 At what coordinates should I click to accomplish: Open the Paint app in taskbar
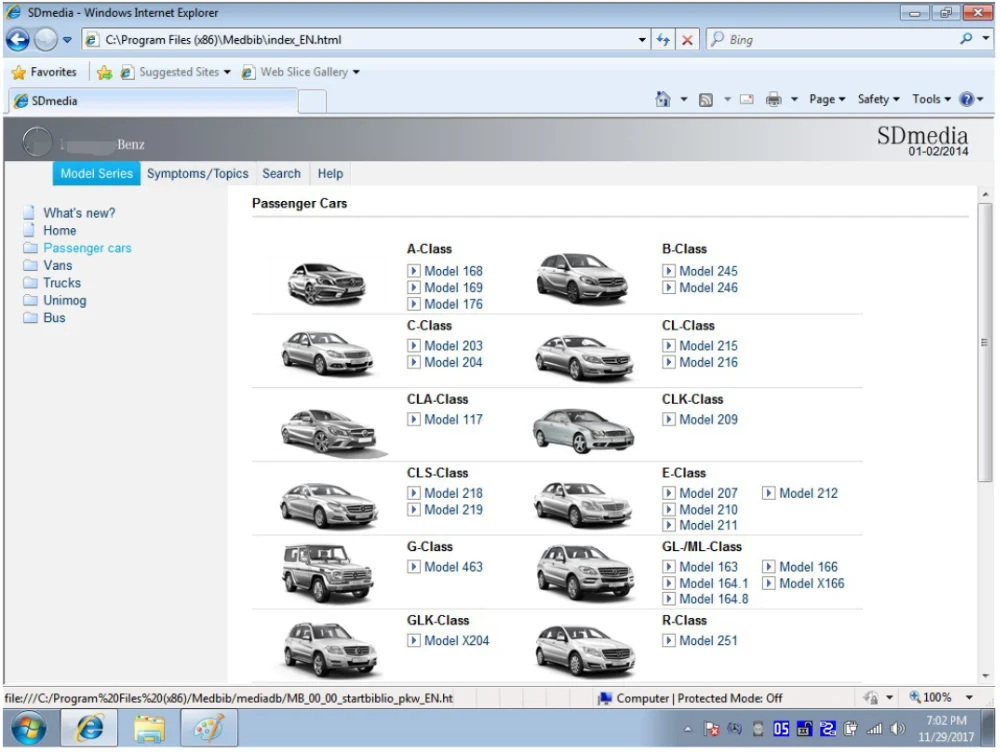click(x=209, y=728)
